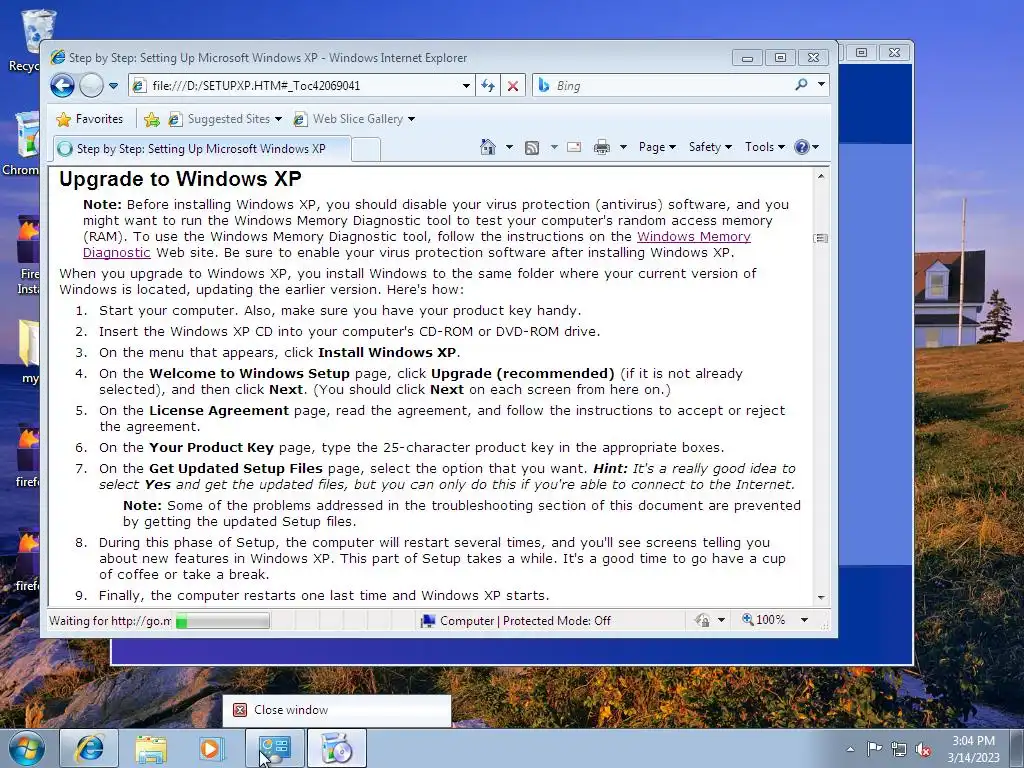Select the Step by Step Setting Up tab

[200, 149]
